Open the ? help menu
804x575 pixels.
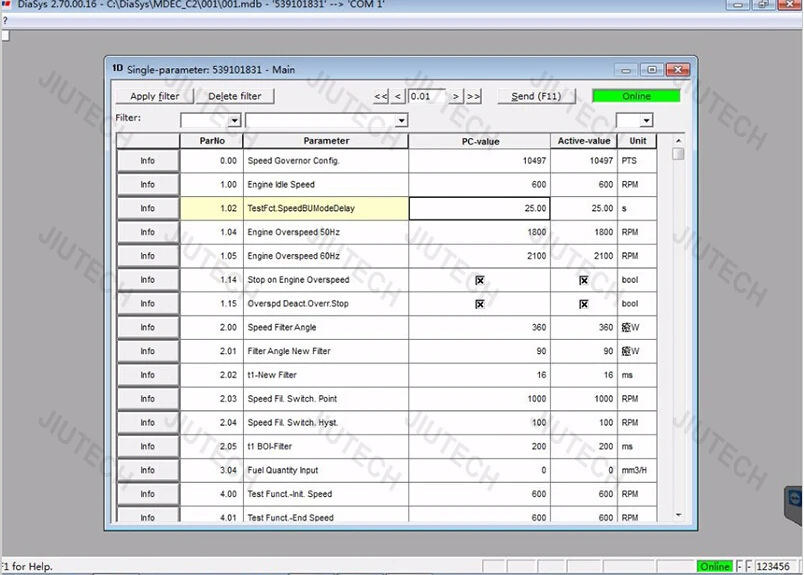[x=5, y=21]
